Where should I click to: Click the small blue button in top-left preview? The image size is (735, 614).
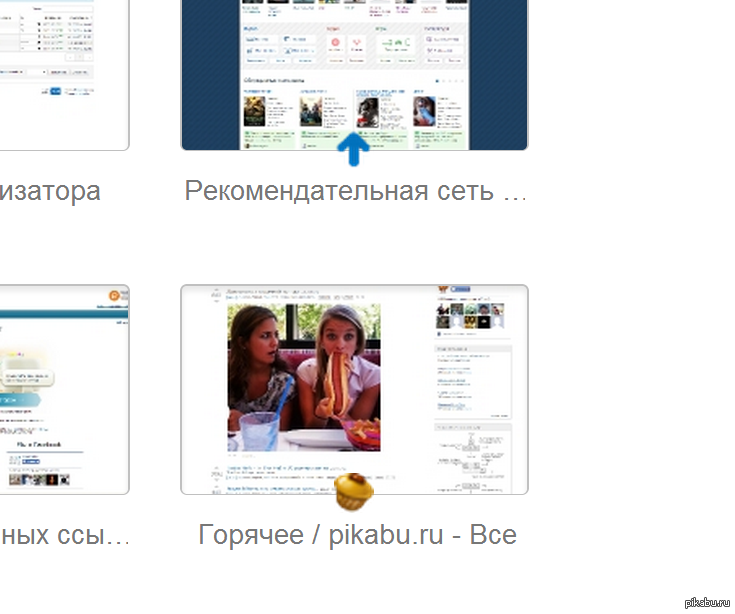click(x=56, y=91)
